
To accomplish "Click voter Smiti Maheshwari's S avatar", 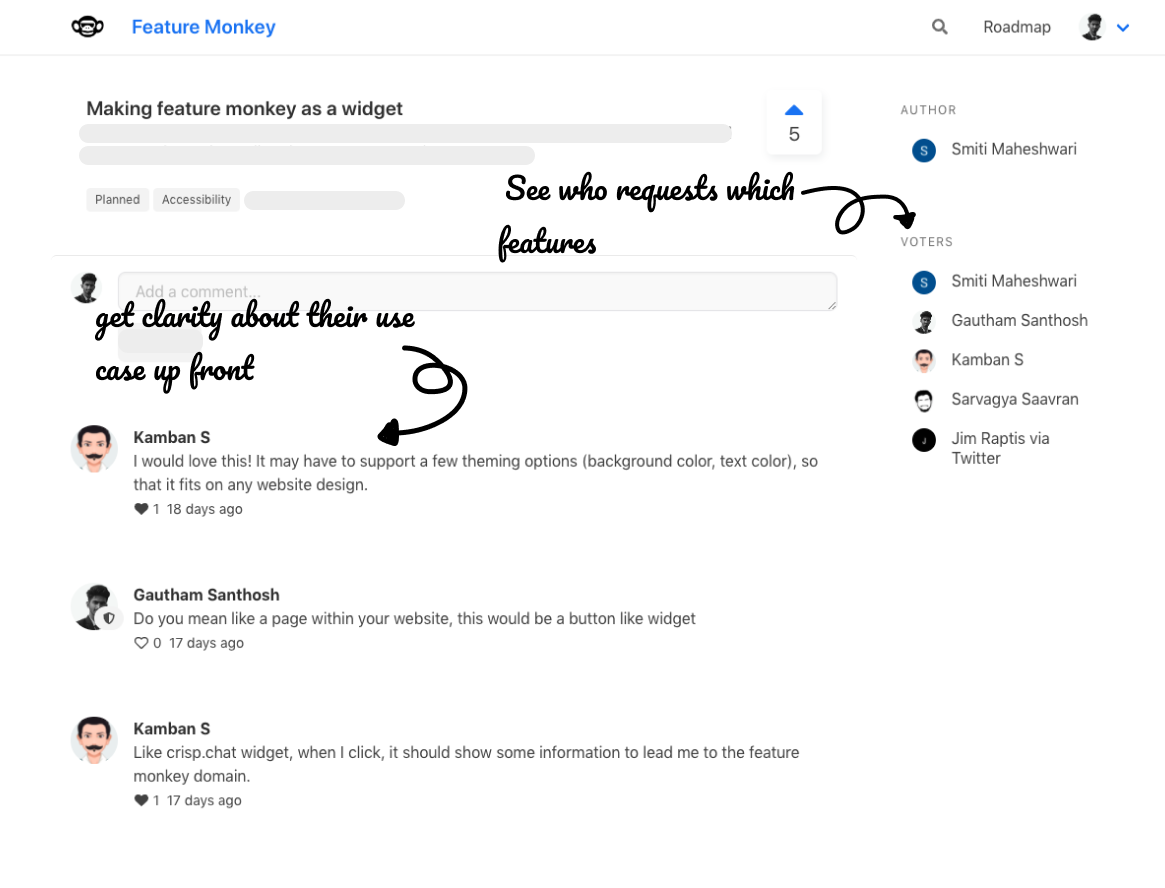I will tap(924, 282).
